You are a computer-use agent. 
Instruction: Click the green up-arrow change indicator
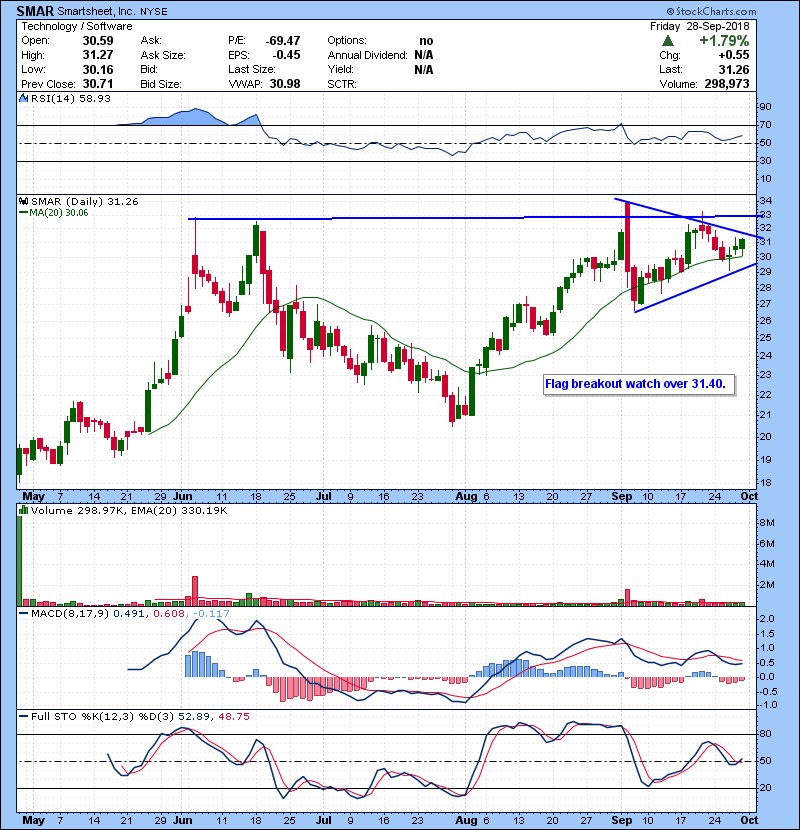coord(668,41)
